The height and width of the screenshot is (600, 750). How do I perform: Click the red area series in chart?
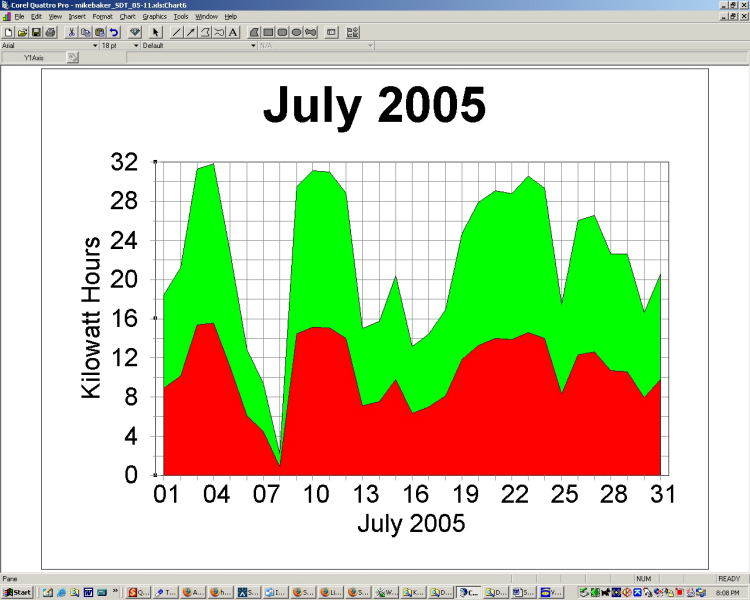click(x=300, y=420)
